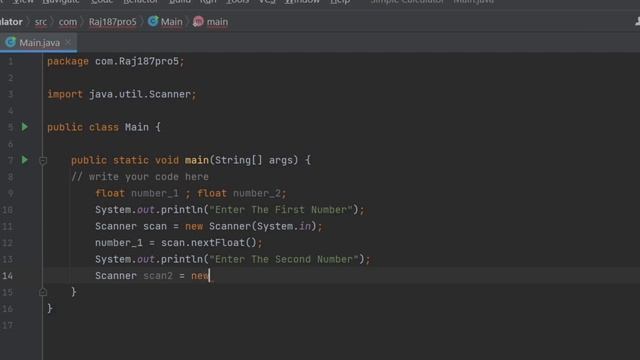
Task: Click the Main class breadcrumb icon
Action: tap(153, 21)
